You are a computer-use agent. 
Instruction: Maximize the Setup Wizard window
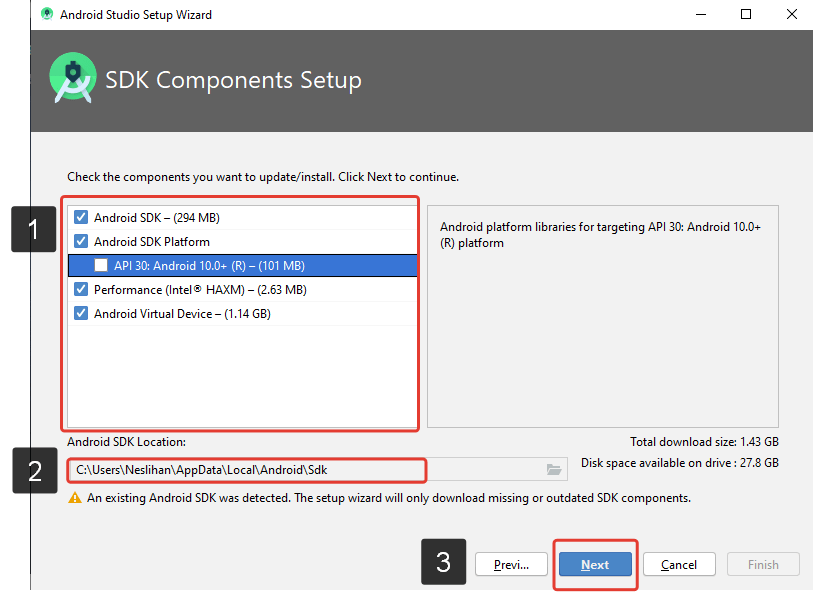click(x=746, y=15)
